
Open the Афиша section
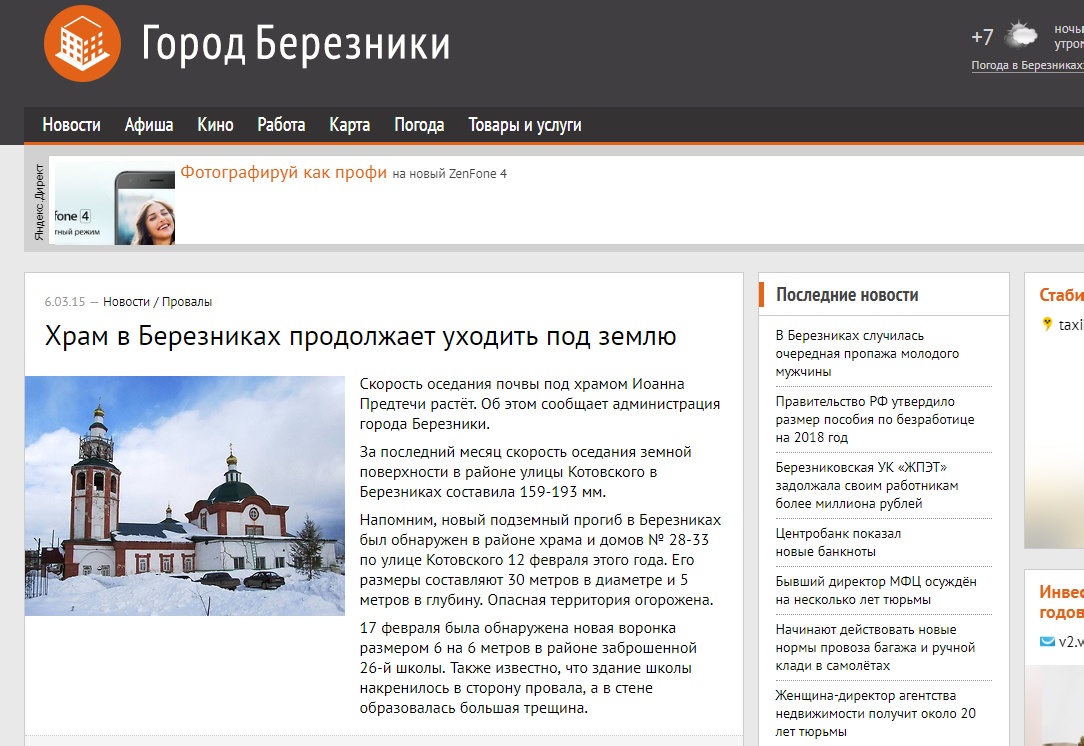(149, 125)
